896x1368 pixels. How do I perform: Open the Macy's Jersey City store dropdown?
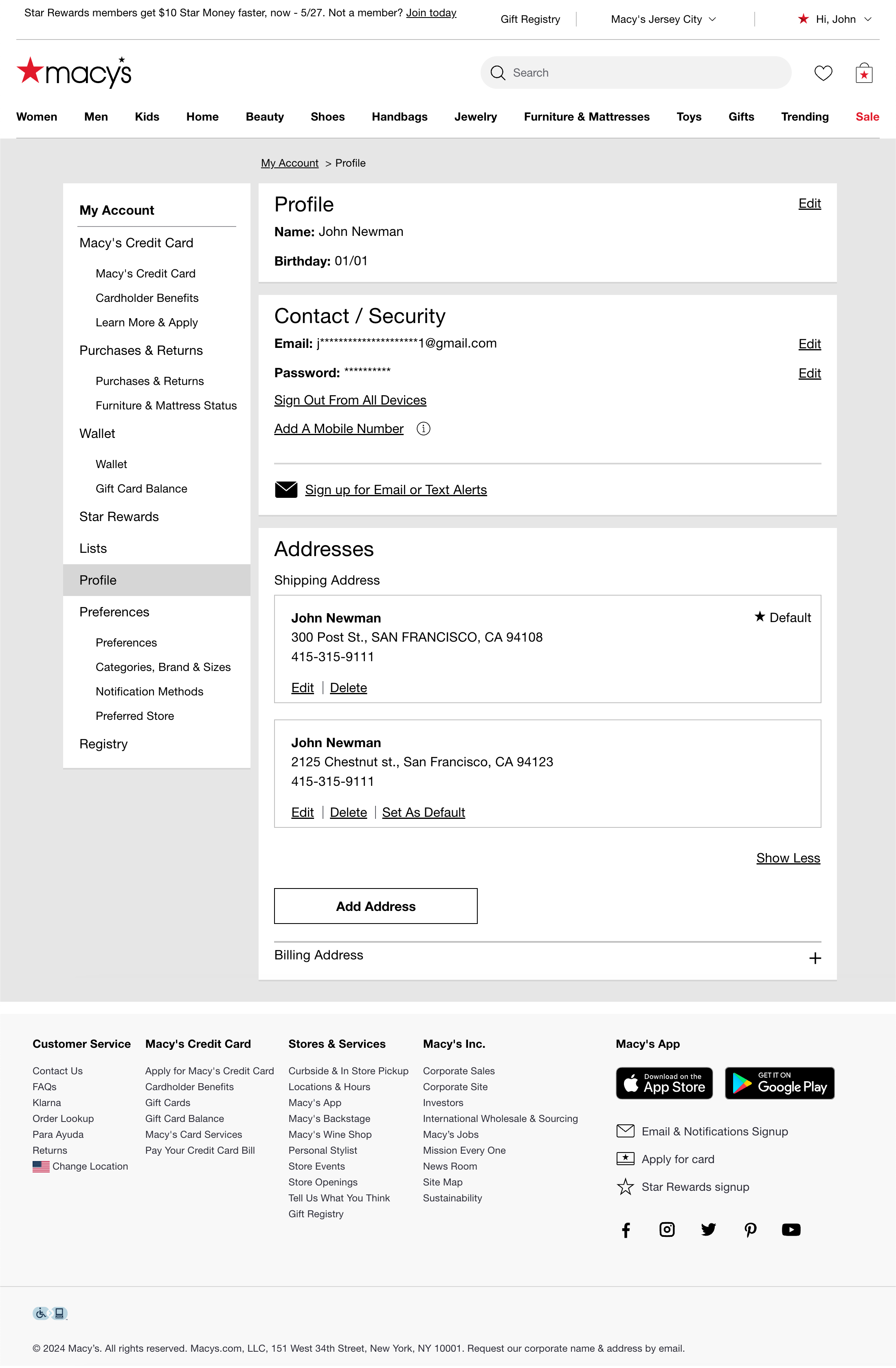pos(663,20)
